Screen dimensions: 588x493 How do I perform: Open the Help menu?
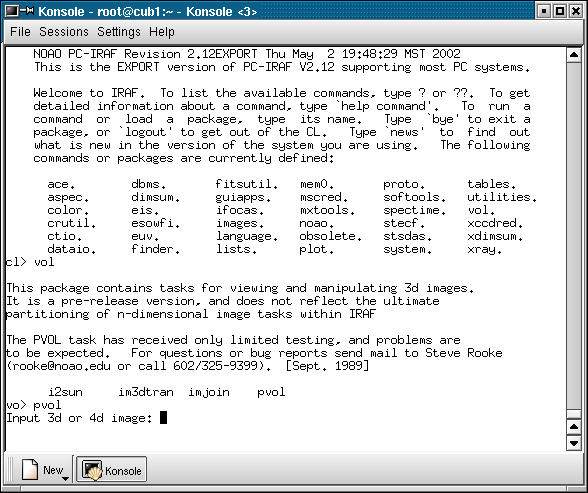(162, 32)
